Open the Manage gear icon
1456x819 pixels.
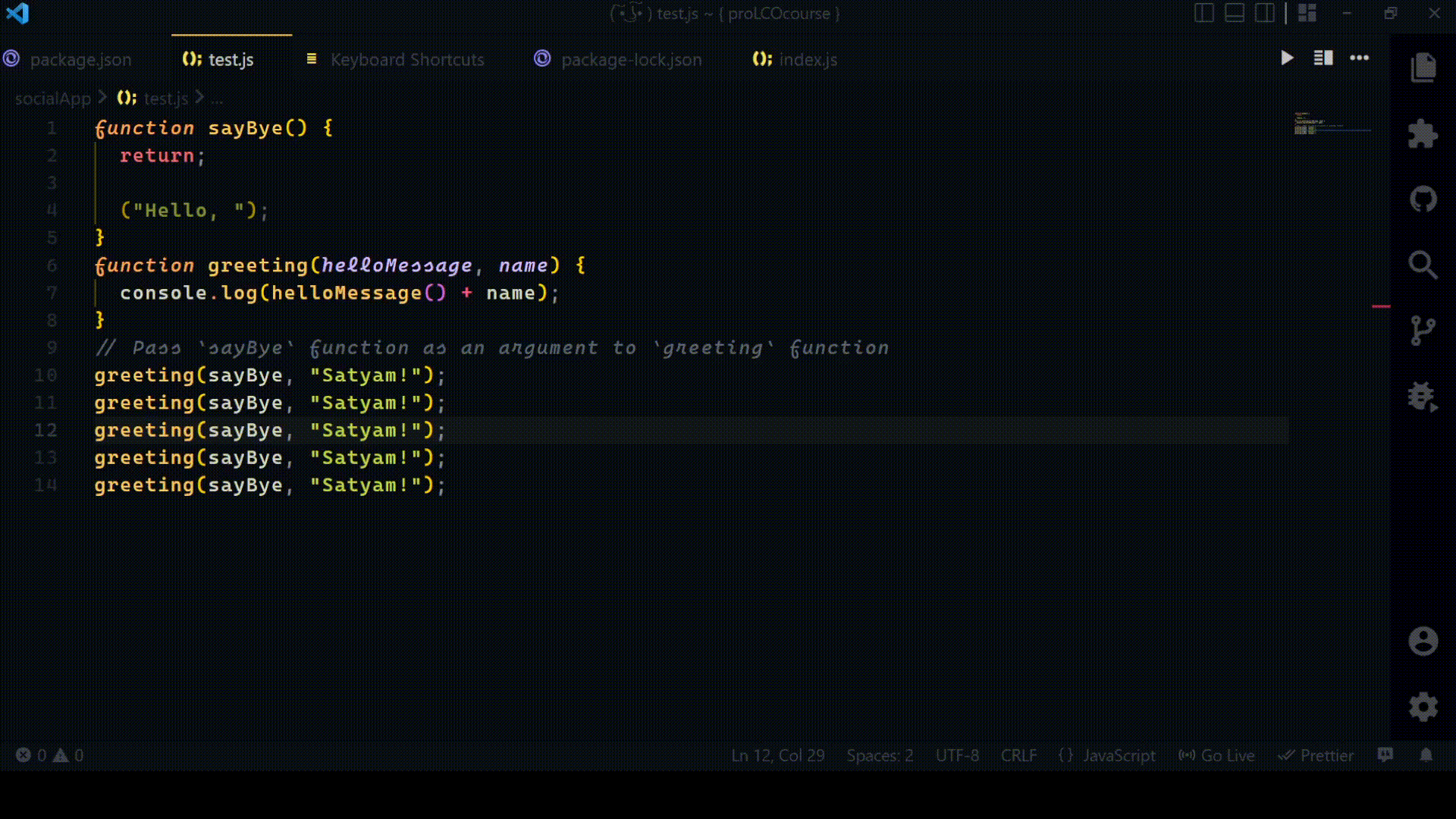(x=1423, y=707)
